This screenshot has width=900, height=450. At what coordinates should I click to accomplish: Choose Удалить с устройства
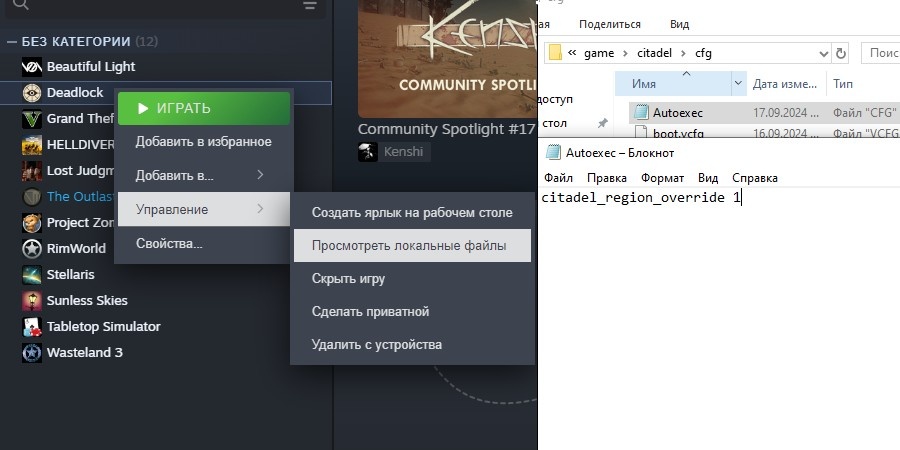pos(412,345)
